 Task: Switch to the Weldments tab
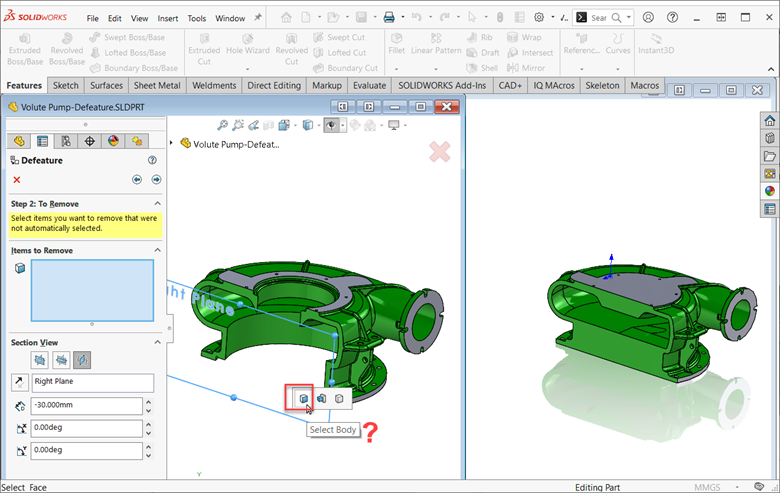[x=214, y=86]
